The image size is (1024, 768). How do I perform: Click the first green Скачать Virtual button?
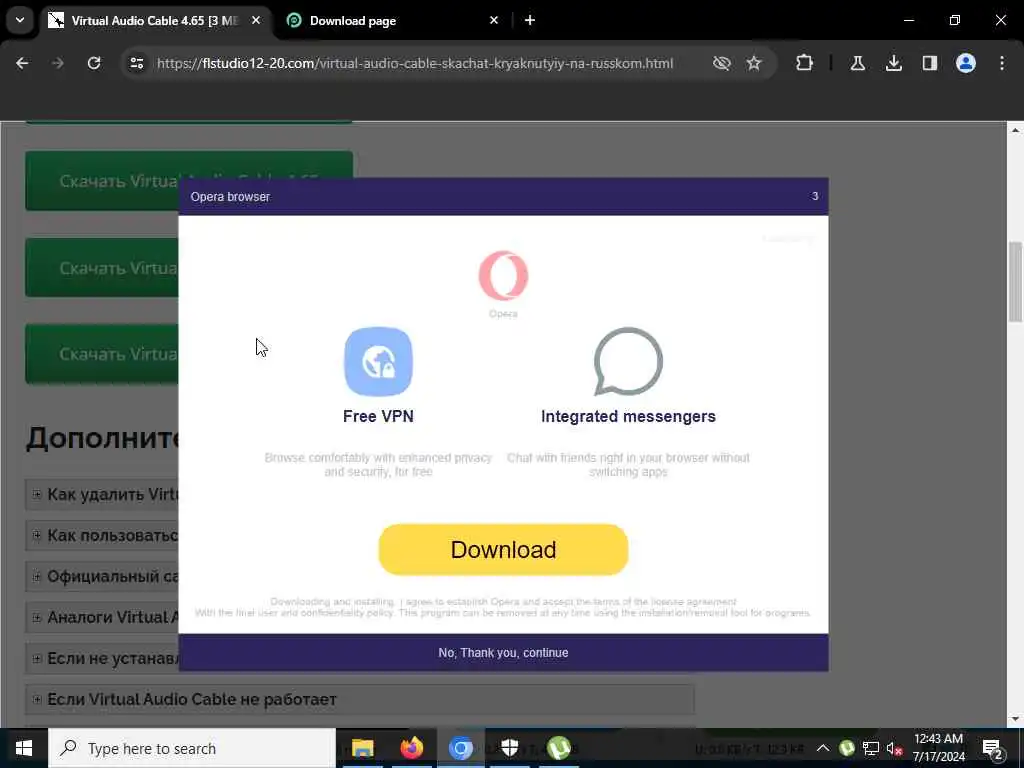click(x=102, y=181)
